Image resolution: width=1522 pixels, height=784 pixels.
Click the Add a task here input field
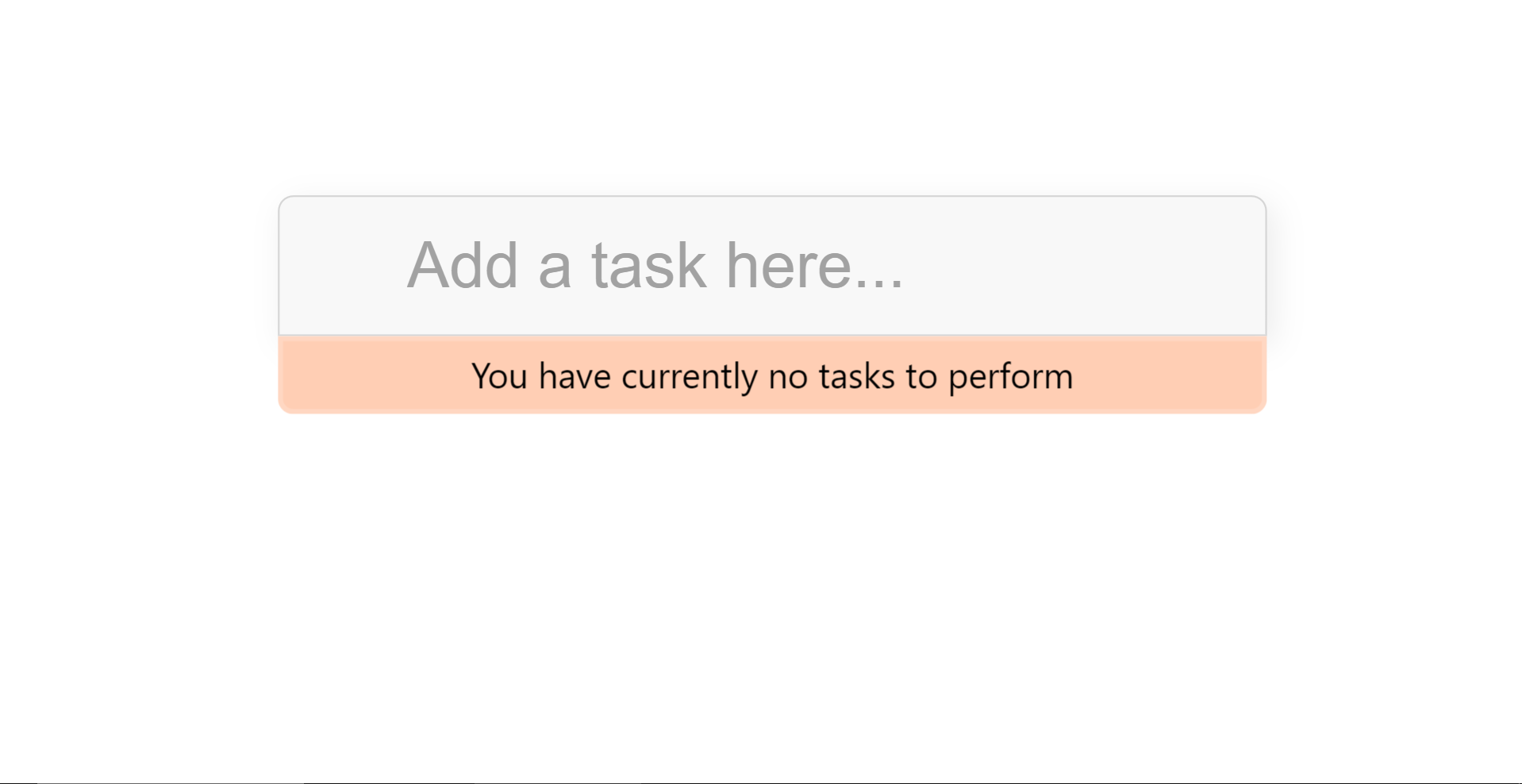(773, 266)
